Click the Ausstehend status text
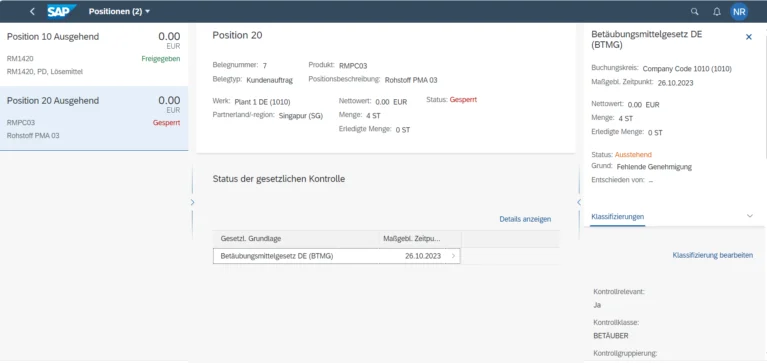 point(633,155)
